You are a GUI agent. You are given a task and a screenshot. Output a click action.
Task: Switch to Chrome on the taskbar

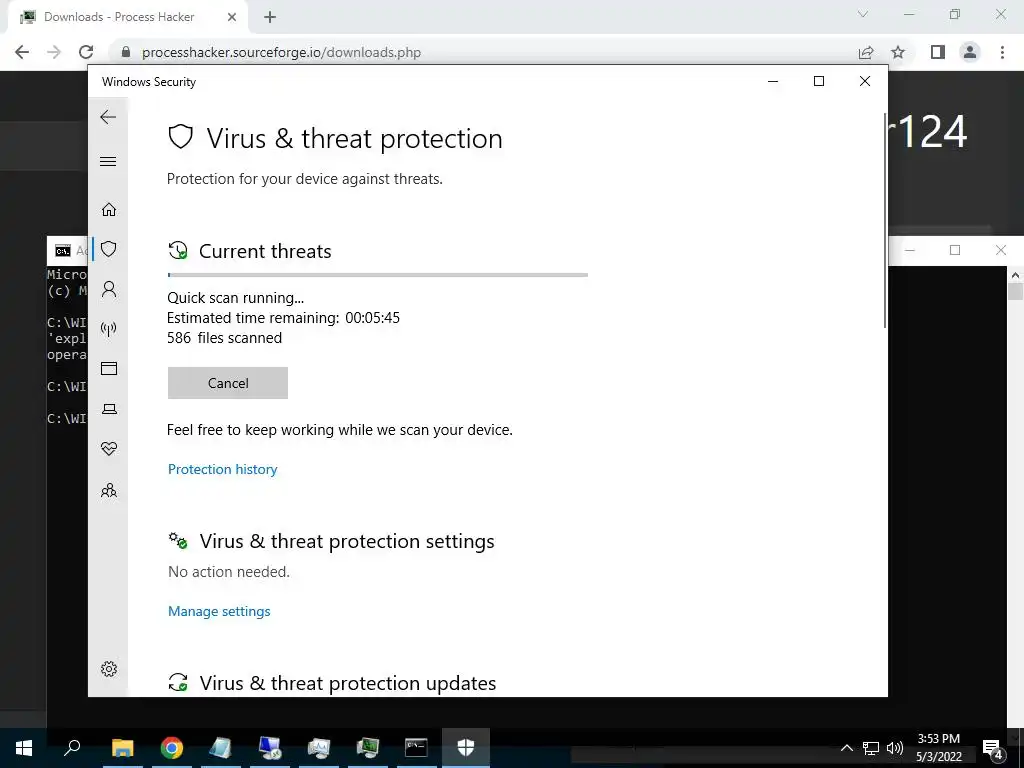pos(172,748)
